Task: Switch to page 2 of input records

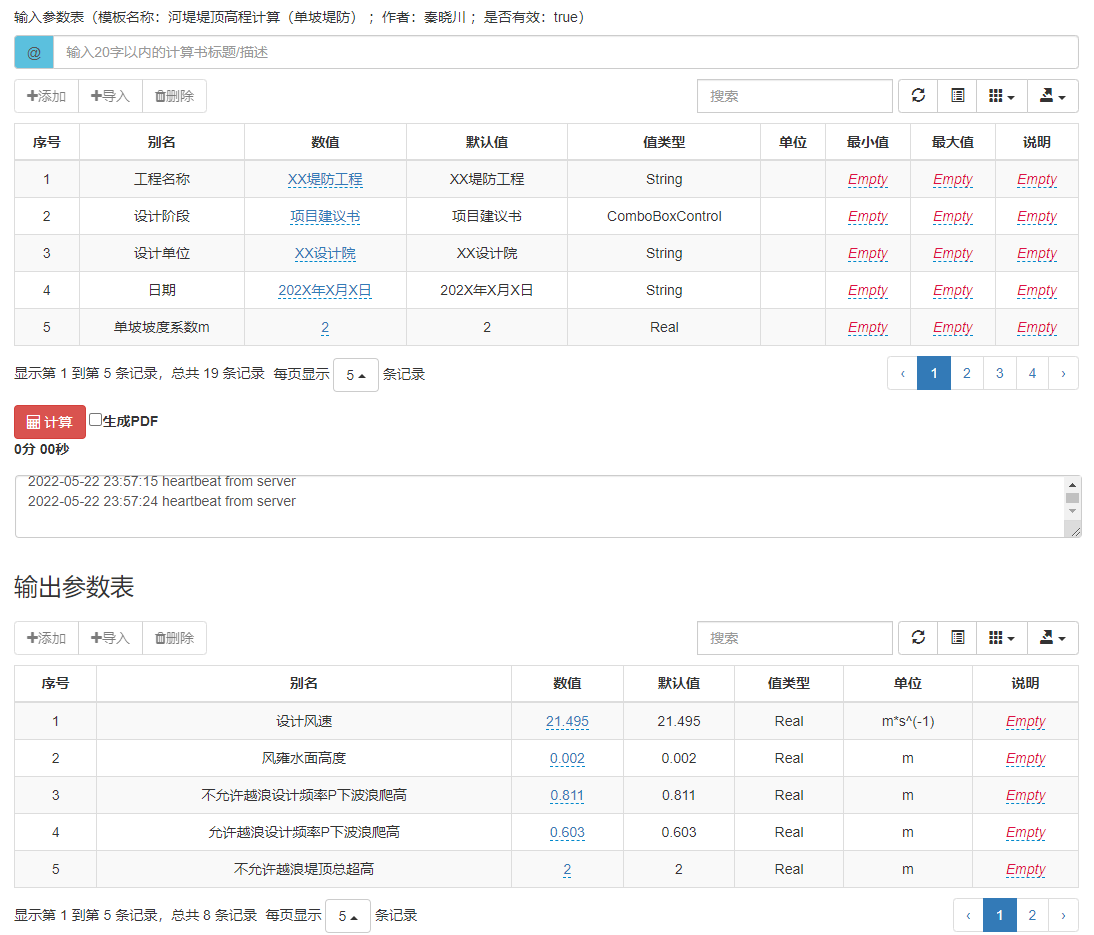Action: coord(966,372)
